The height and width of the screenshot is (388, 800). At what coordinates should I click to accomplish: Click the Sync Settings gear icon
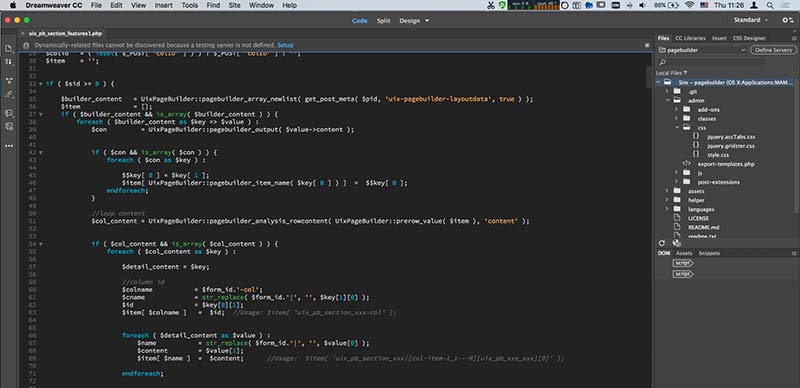click(787, 20)
